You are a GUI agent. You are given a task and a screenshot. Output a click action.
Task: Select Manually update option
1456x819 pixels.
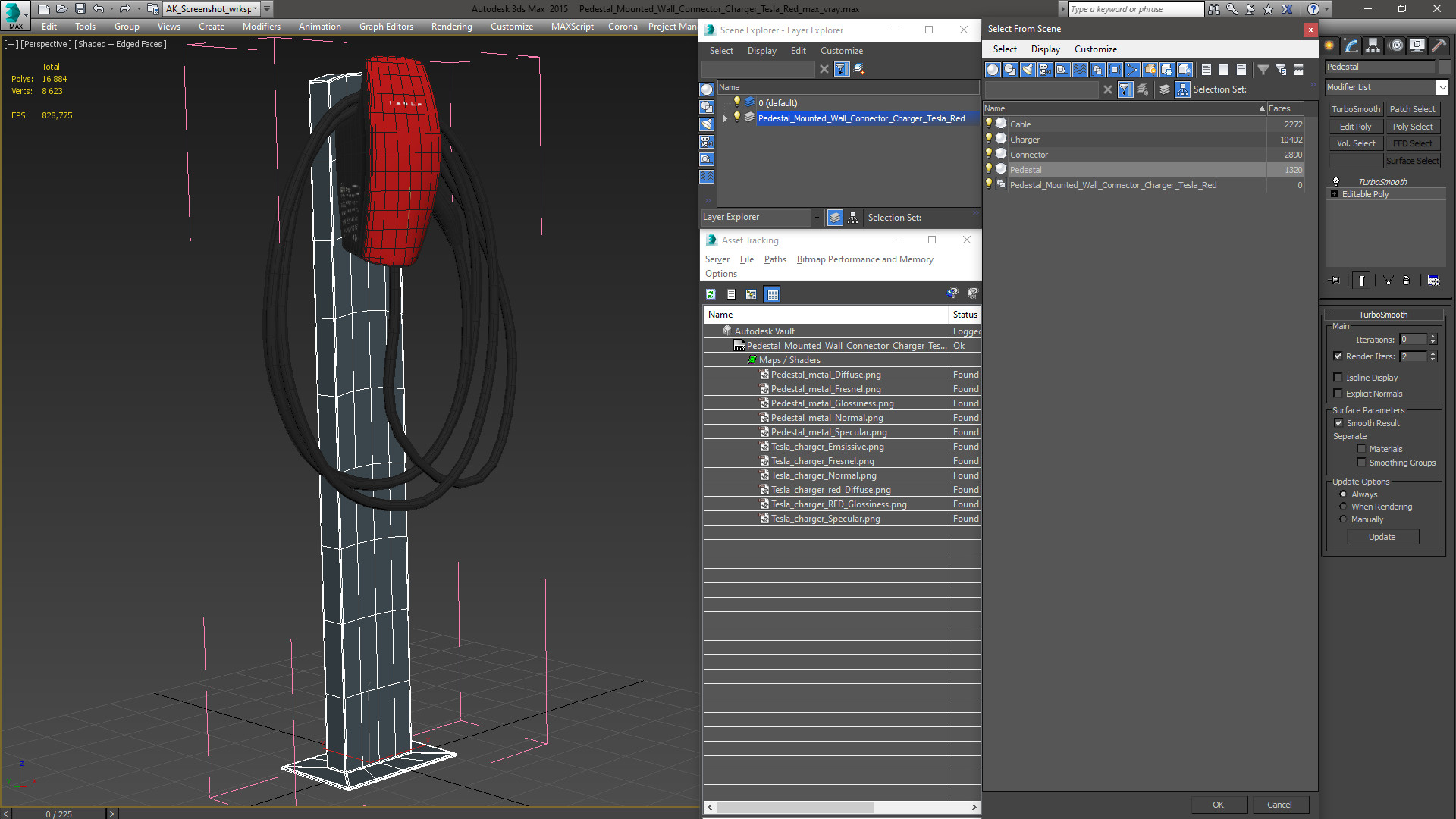coord(1343,519)
